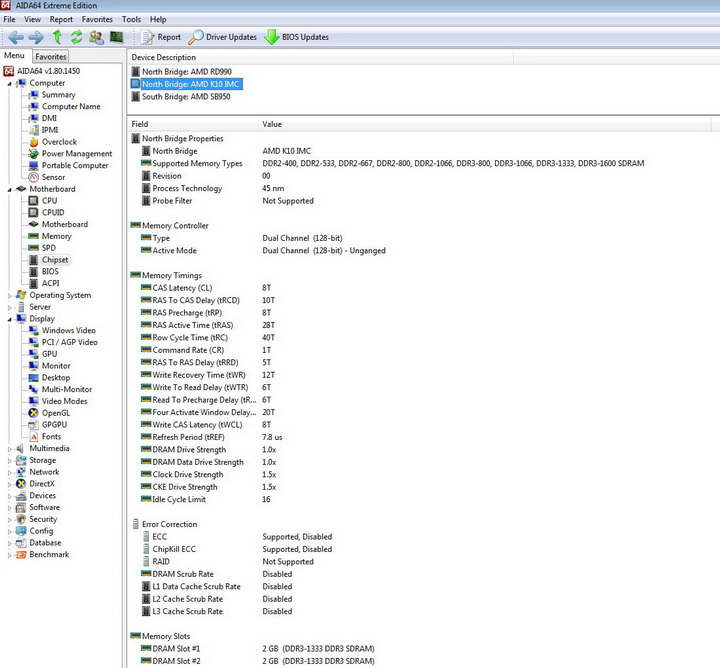Screen dimensions: 720x668
Task: Collapse the Motherboard tree category
Action: 9,190
